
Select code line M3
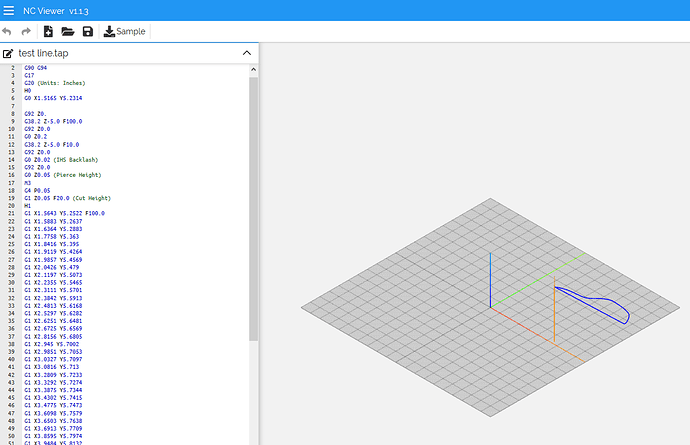(28, 183)
